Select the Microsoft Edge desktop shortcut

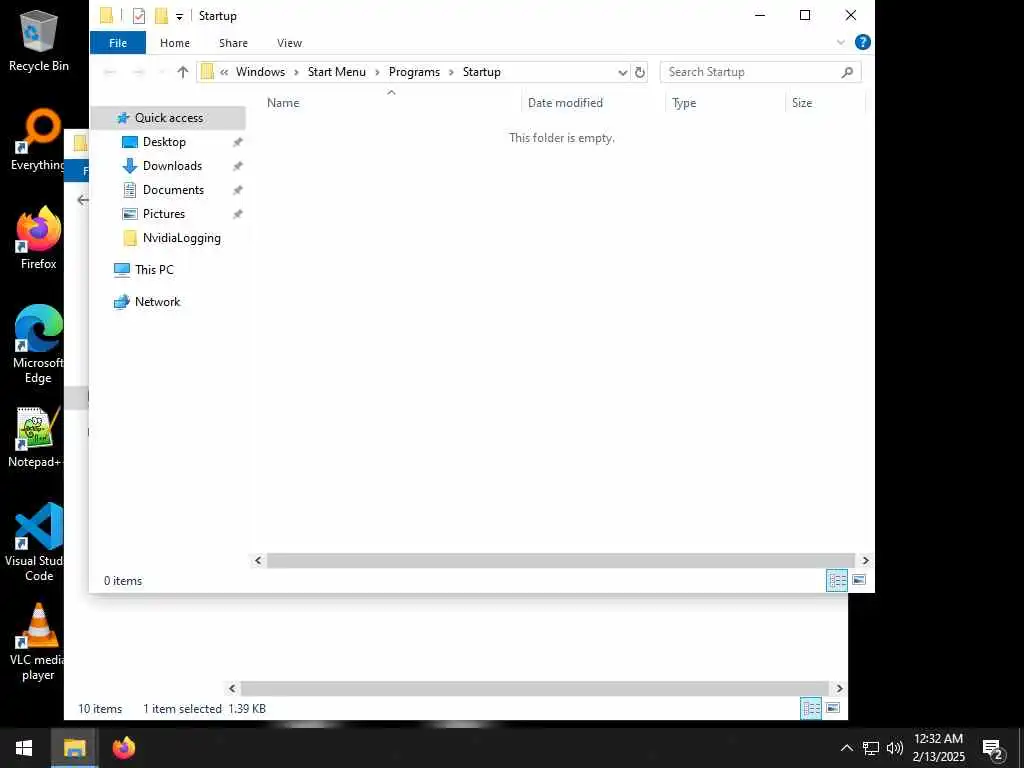39,345
